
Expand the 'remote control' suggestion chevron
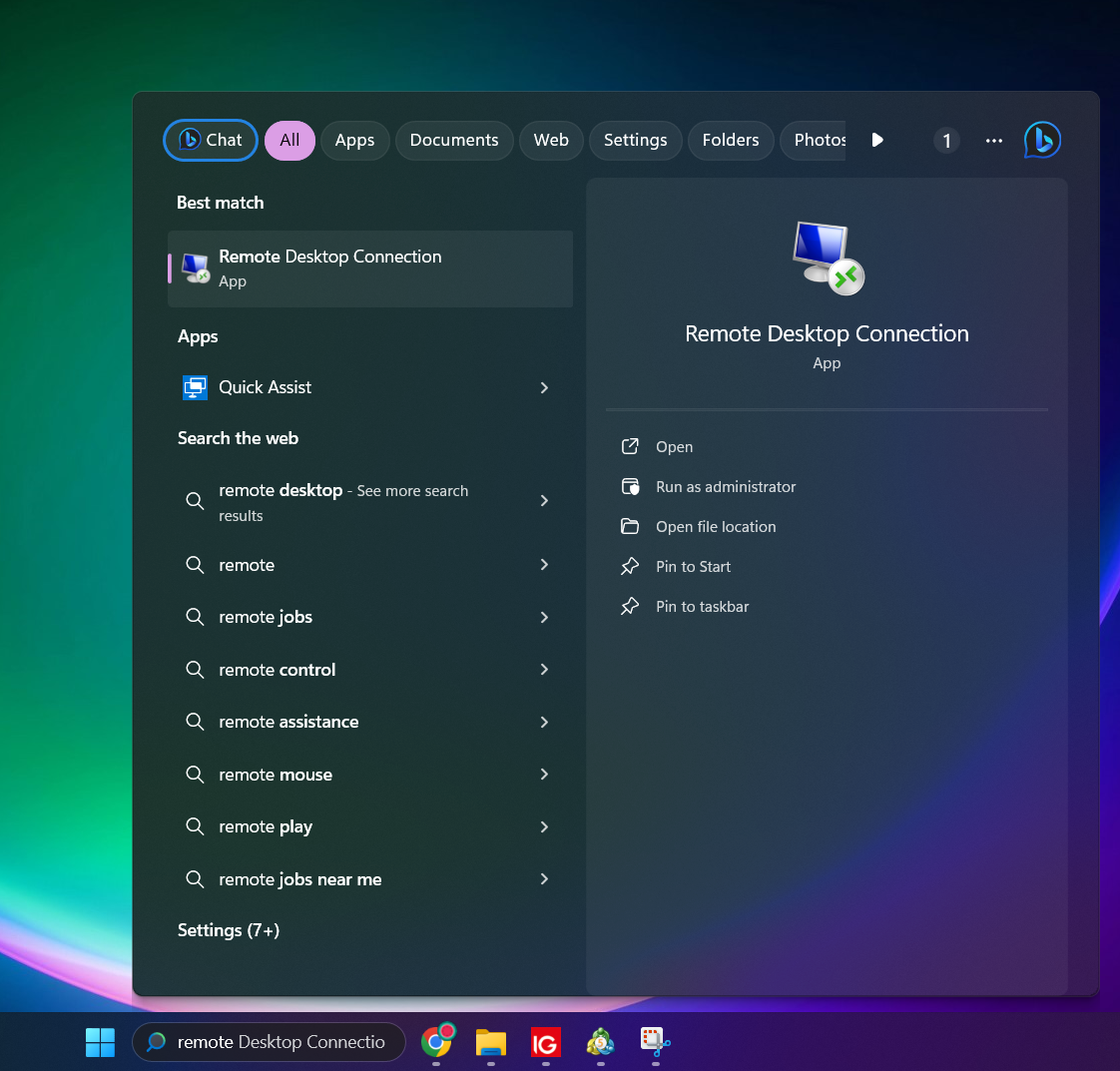544,670
